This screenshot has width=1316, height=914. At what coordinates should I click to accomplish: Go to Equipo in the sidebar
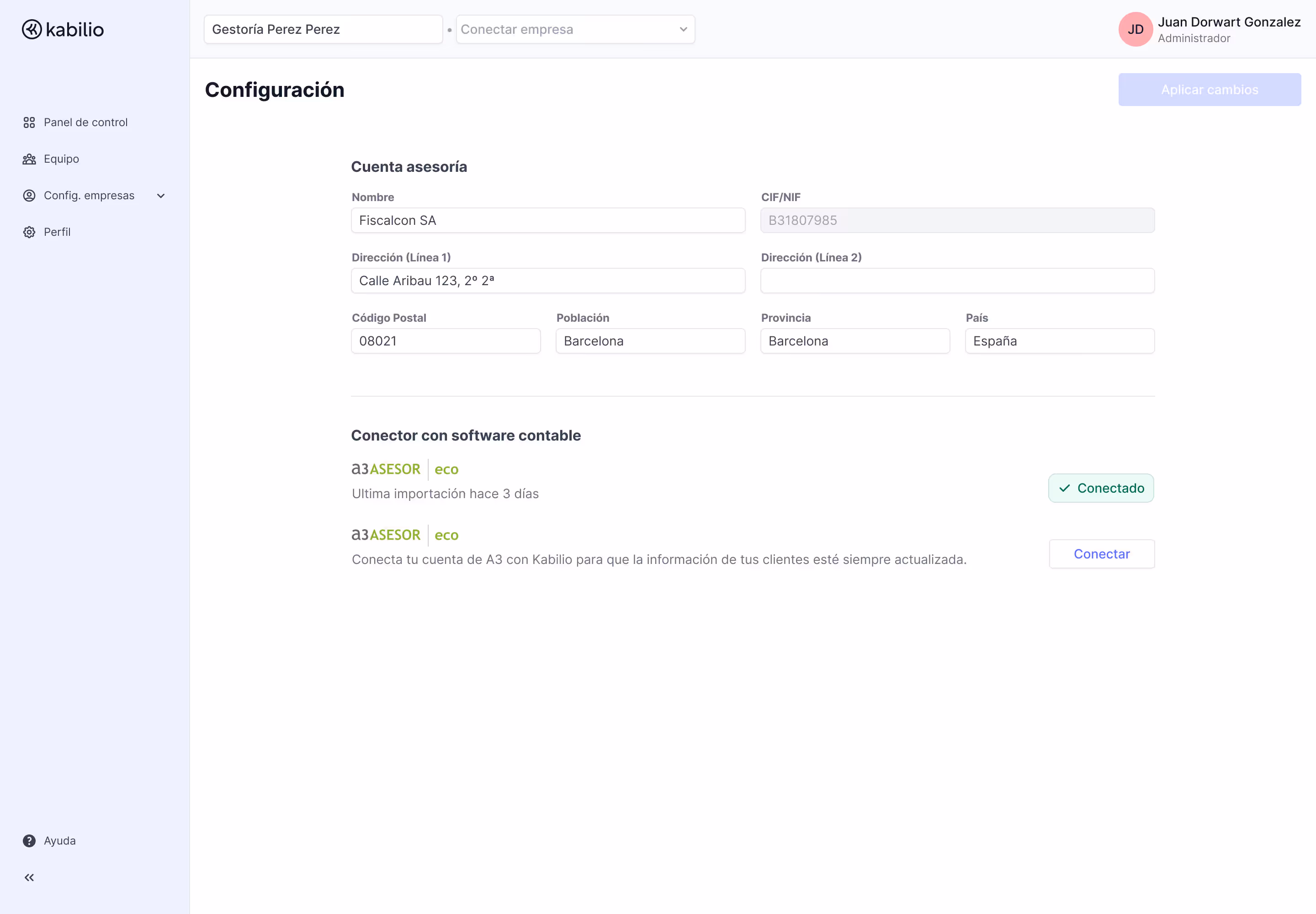click(61, 159)
